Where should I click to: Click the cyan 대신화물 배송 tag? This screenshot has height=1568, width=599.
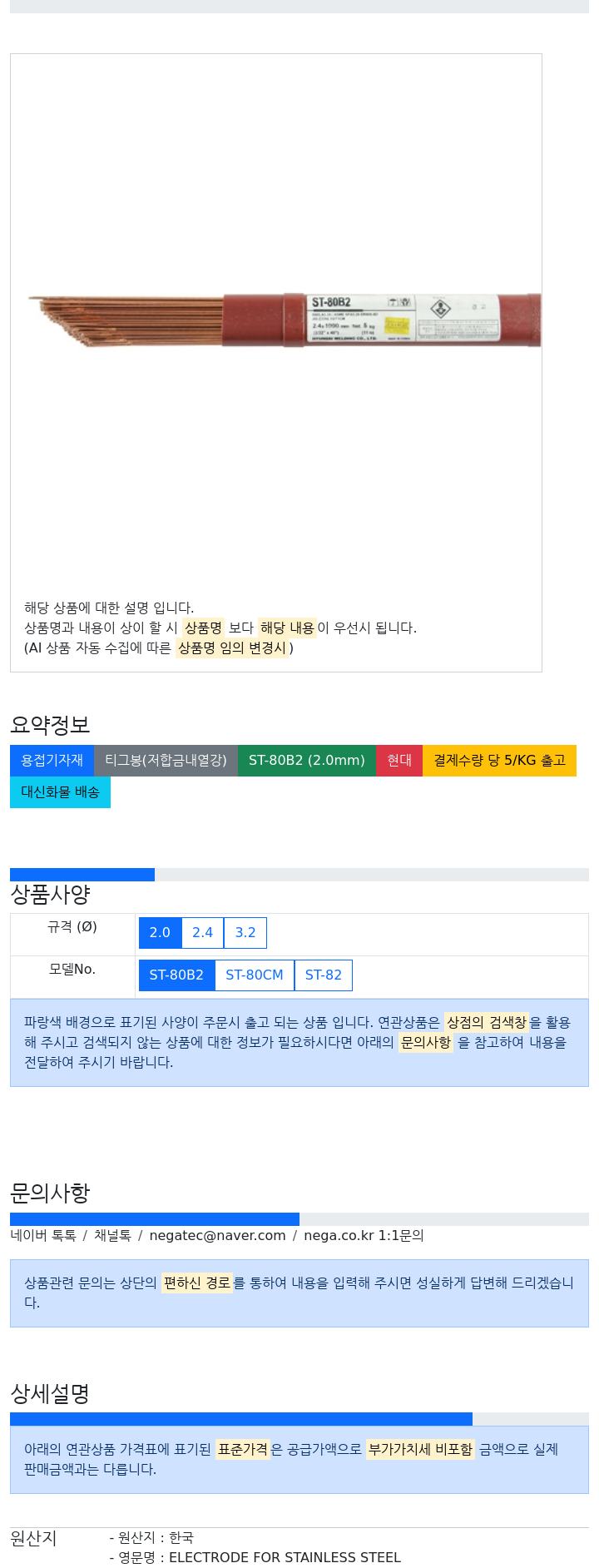tap(60, 792)
